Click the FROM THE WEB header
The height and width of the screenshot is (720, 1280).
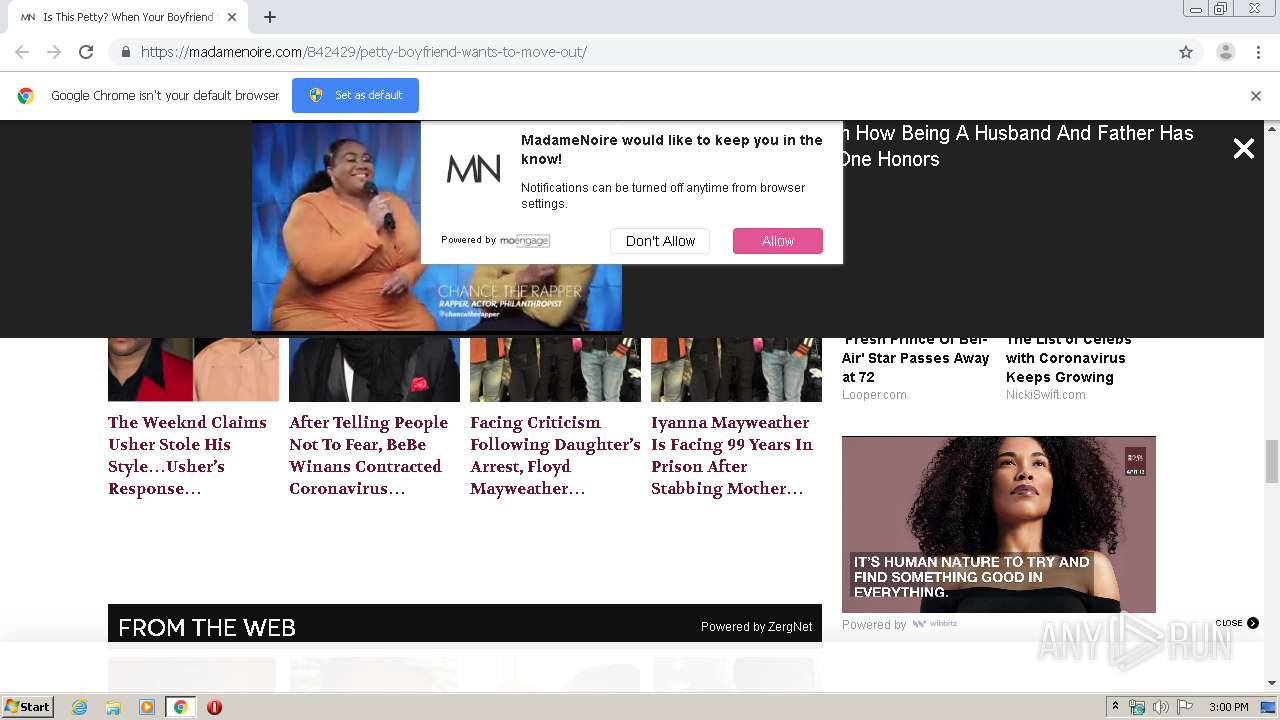click(207, 628)
